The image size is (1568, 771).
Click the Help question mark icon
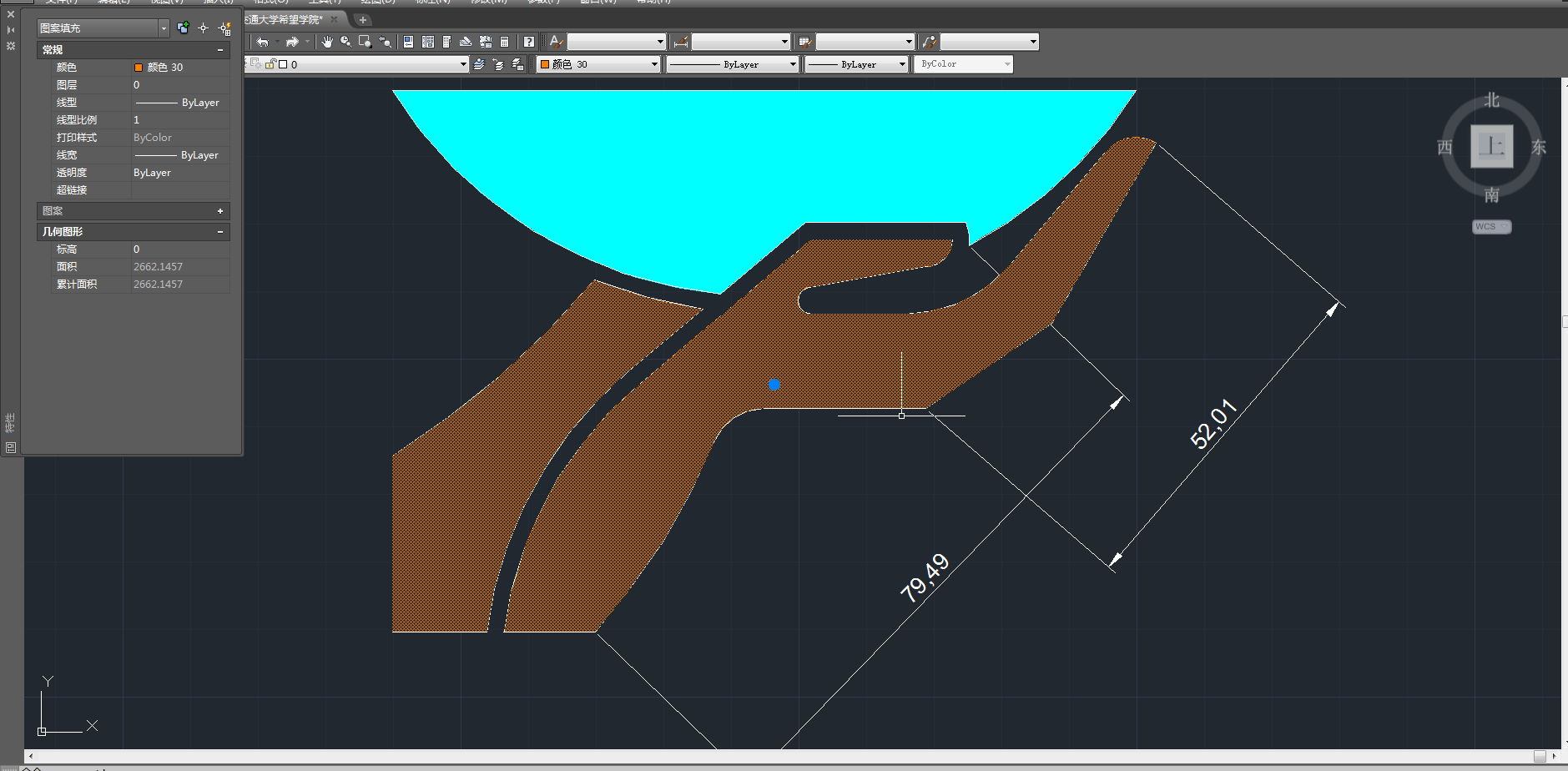pos(529,42)
